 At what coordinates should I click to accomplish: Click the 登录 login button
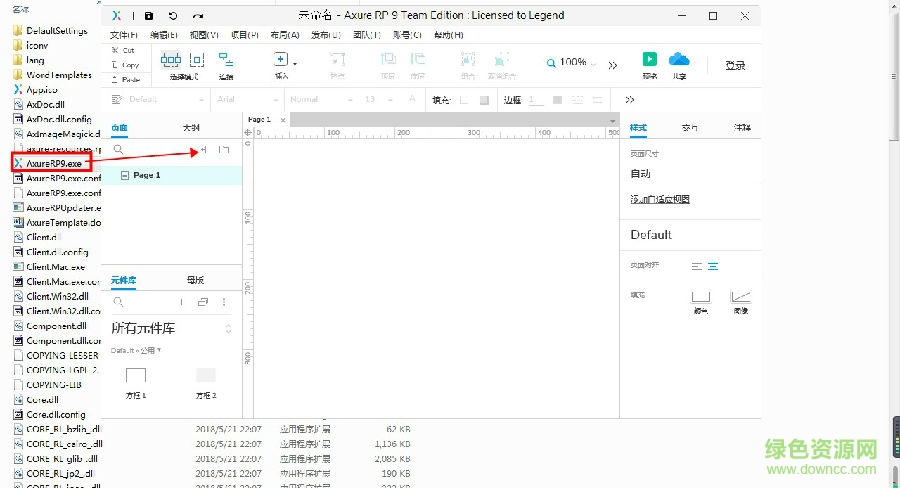click(x=735, y=65)
